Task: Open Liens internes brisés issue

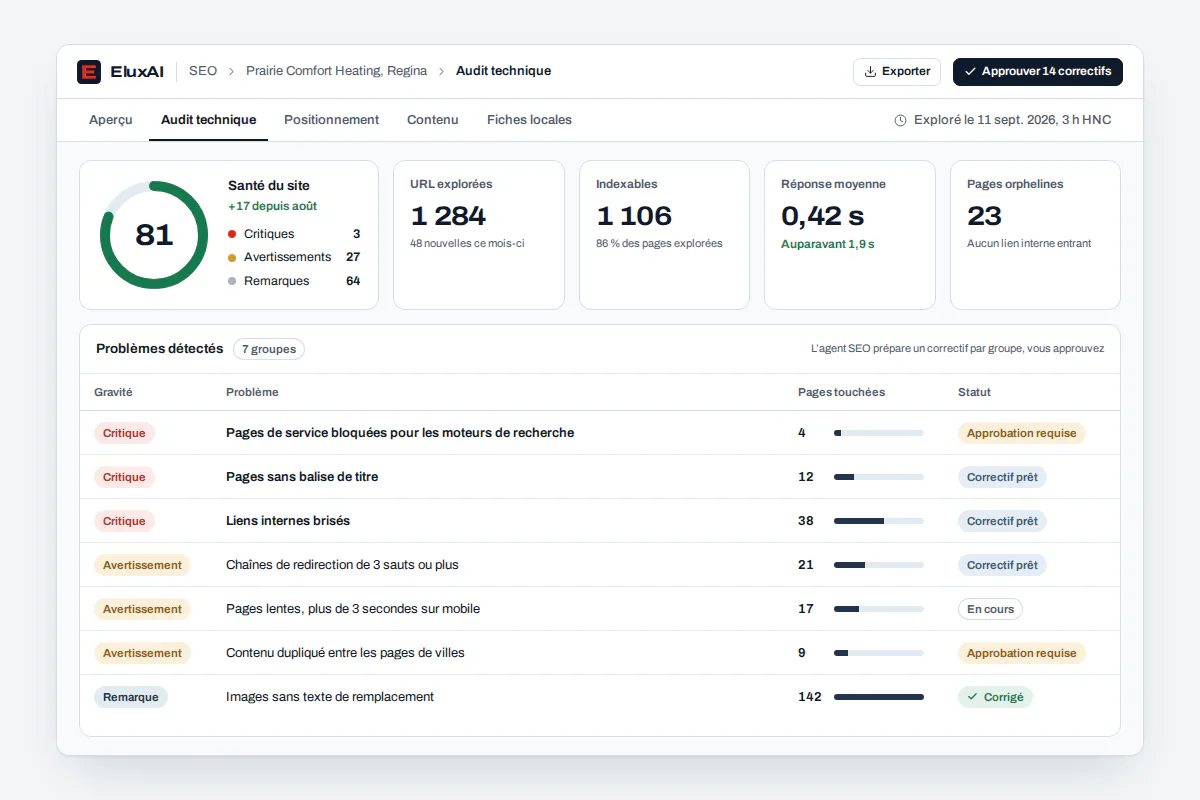Action: pos(288,521)
